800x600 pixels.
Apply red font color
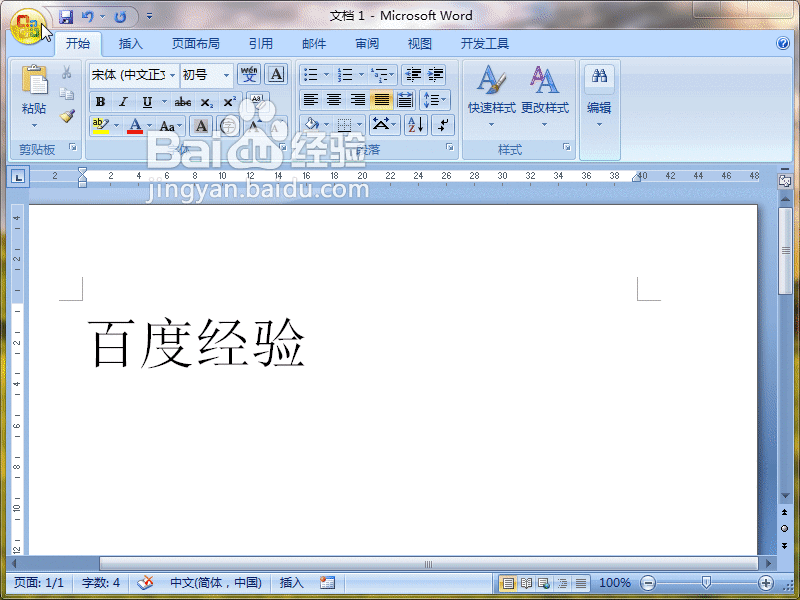[135, 126]
